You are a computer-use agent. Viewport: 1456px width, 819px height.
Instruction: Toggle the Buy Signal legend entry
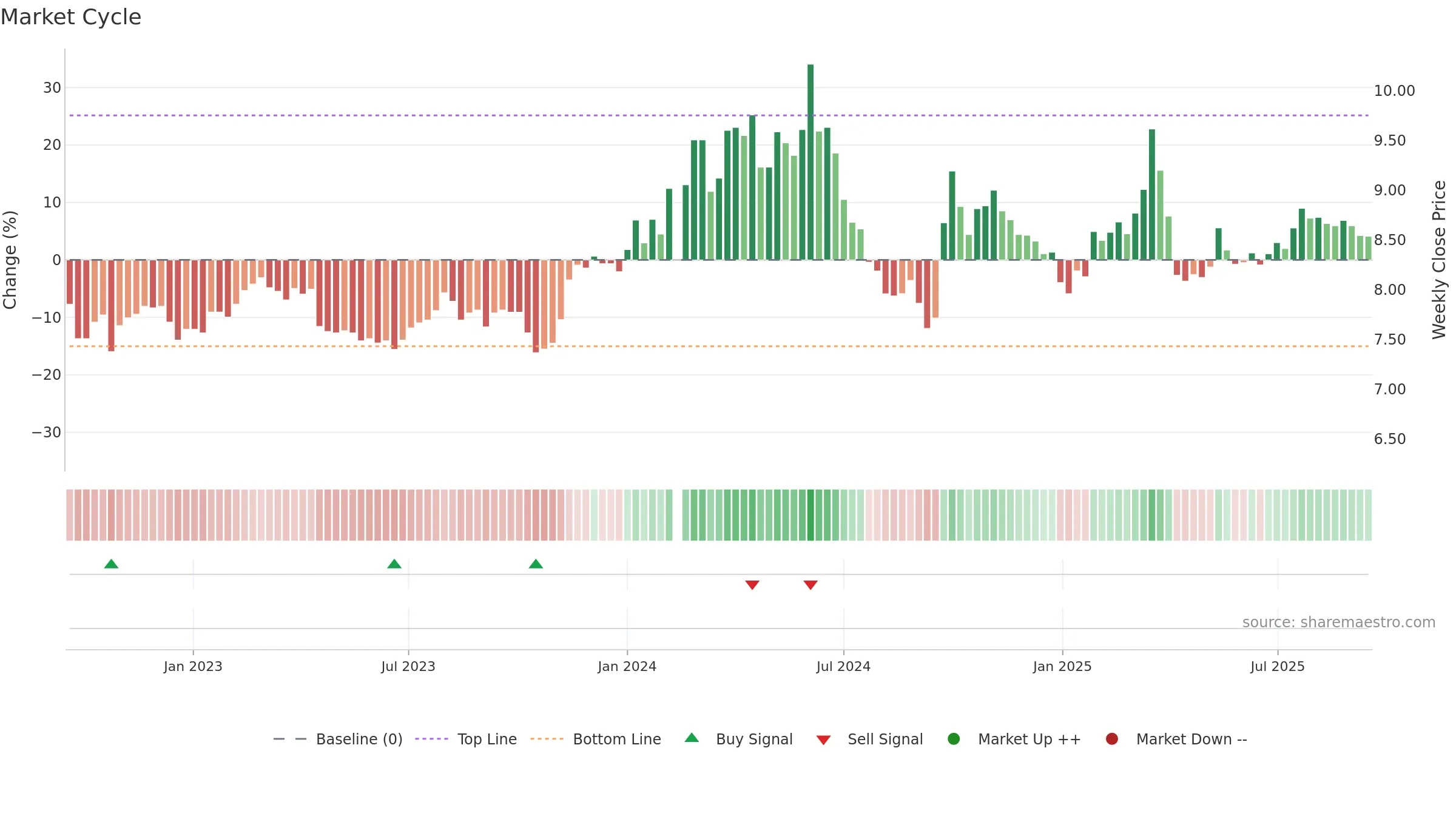(738, 739)
